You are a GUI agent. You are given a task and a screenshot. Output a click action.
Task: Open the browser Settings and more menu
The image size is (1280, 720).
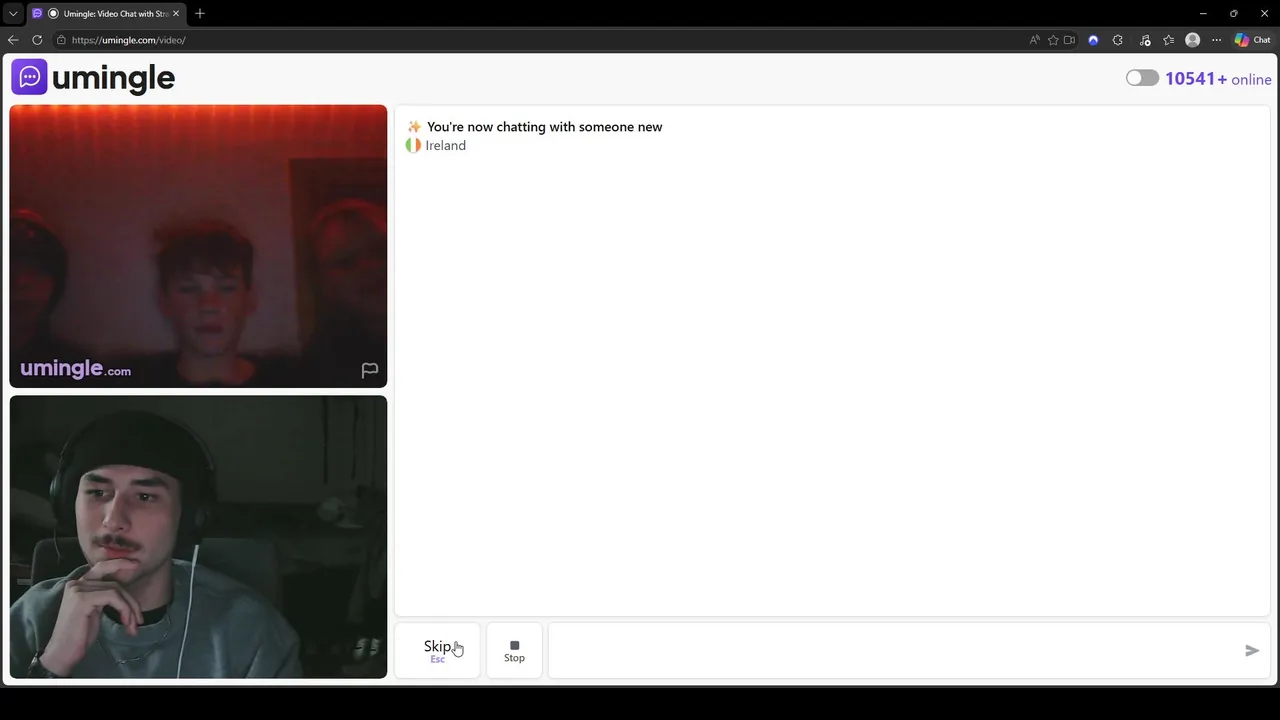tap(1216, 40)
